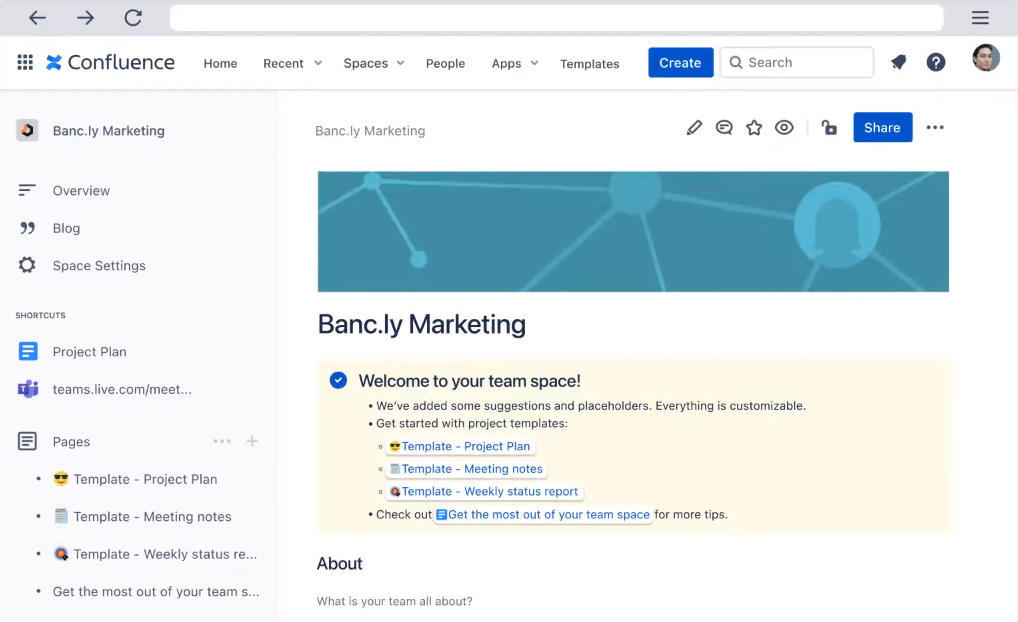This screenshot has height=622, width=1018.
Task: Open the Template - Weekly status report link
Action: (484, 491)
